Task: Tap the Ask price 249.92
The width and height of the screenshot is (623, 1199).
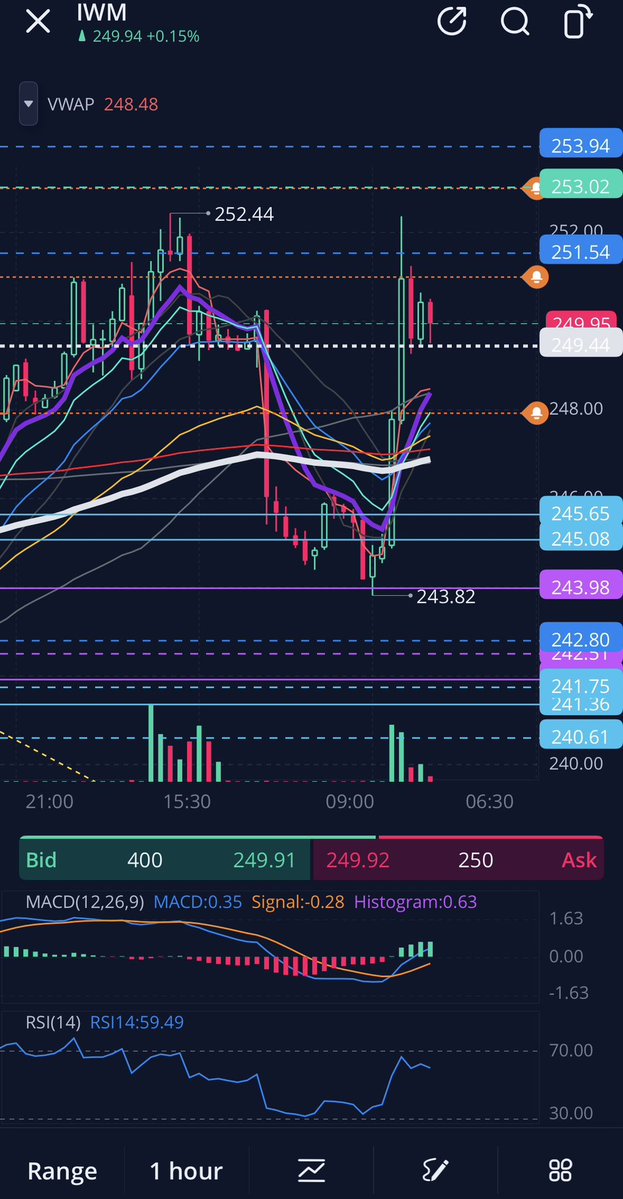Action: tap(358, 859)
